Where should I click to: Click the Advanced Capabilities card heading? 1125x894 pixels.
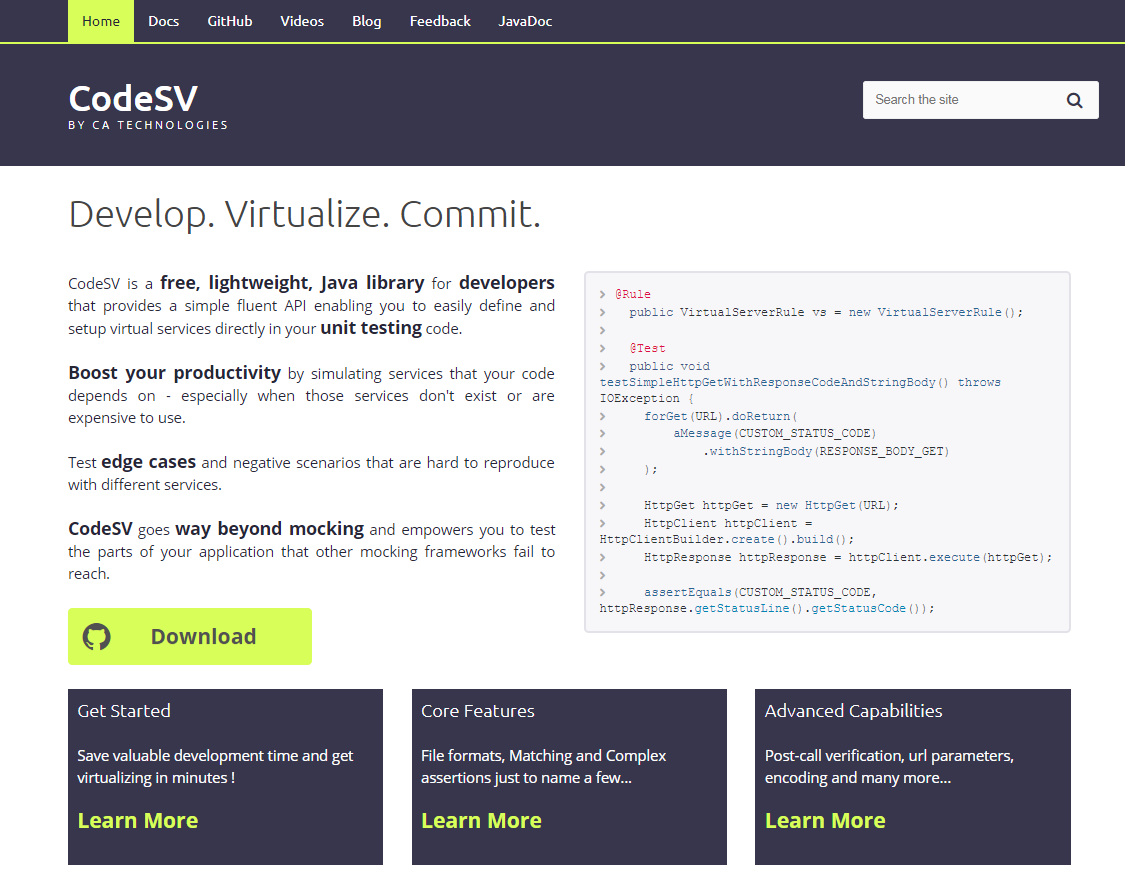point(854,711)
